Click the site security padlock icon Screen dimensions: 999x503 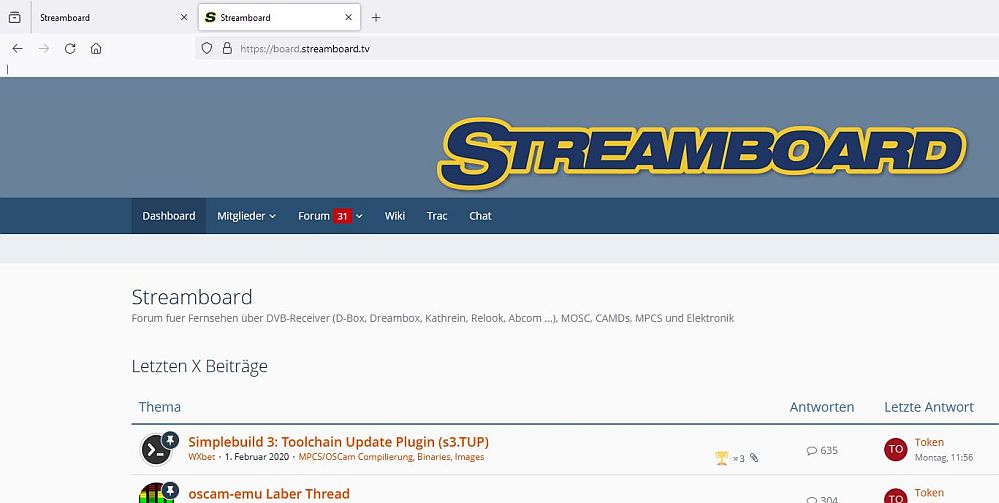[x=226, y=48]
